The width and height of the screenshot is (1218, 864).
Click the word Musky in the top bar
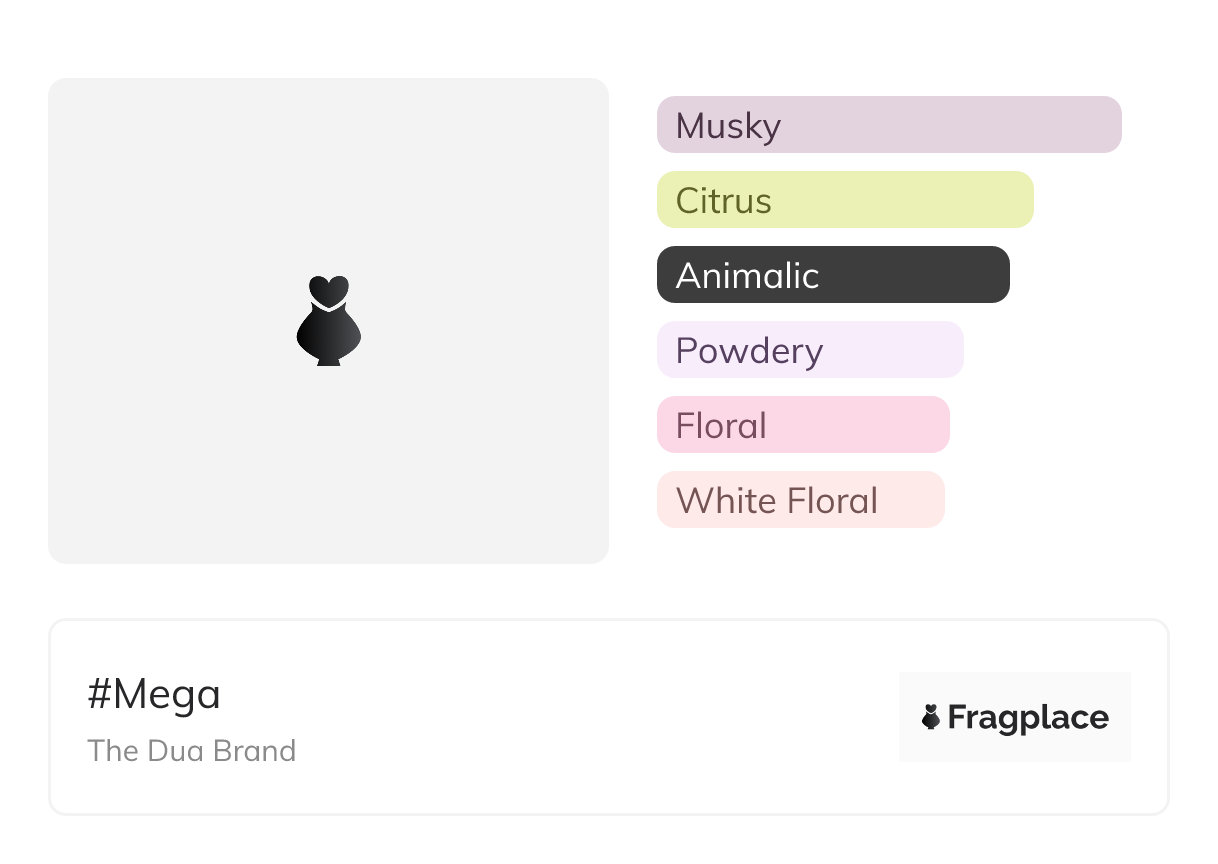click(728, 127)
